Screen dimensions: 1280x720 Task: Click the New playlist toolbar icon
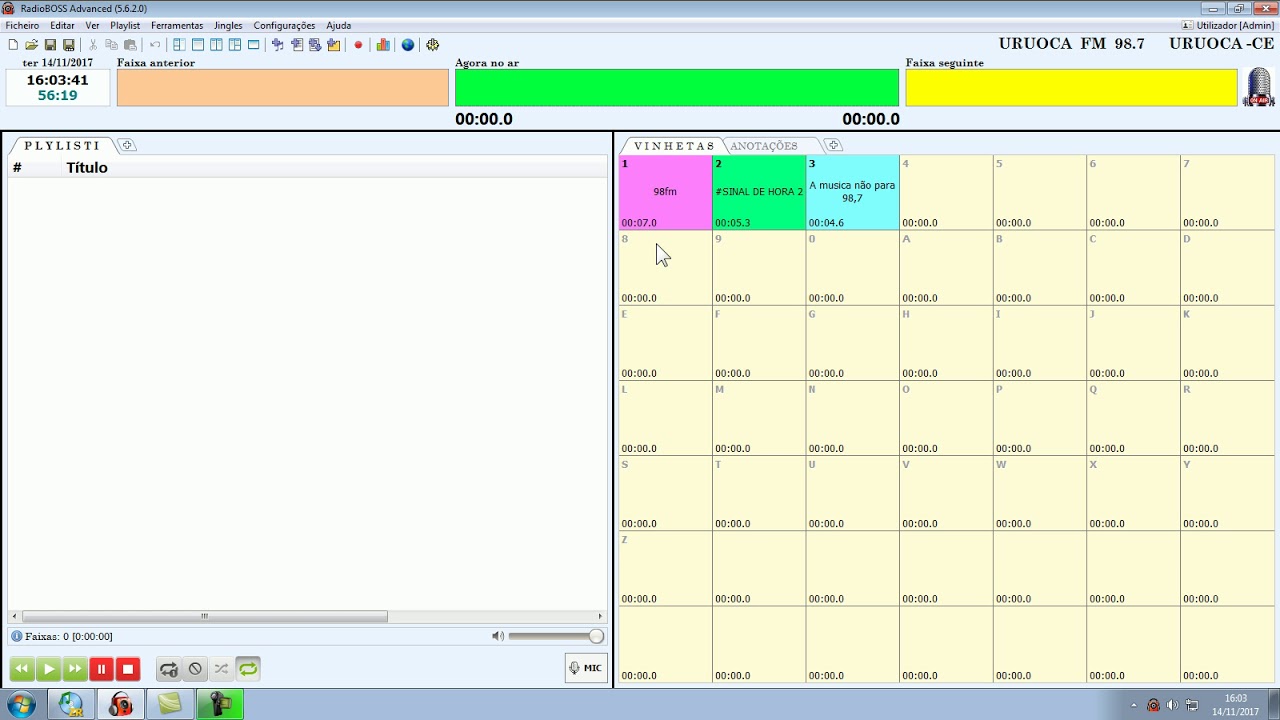click(13, 45)
